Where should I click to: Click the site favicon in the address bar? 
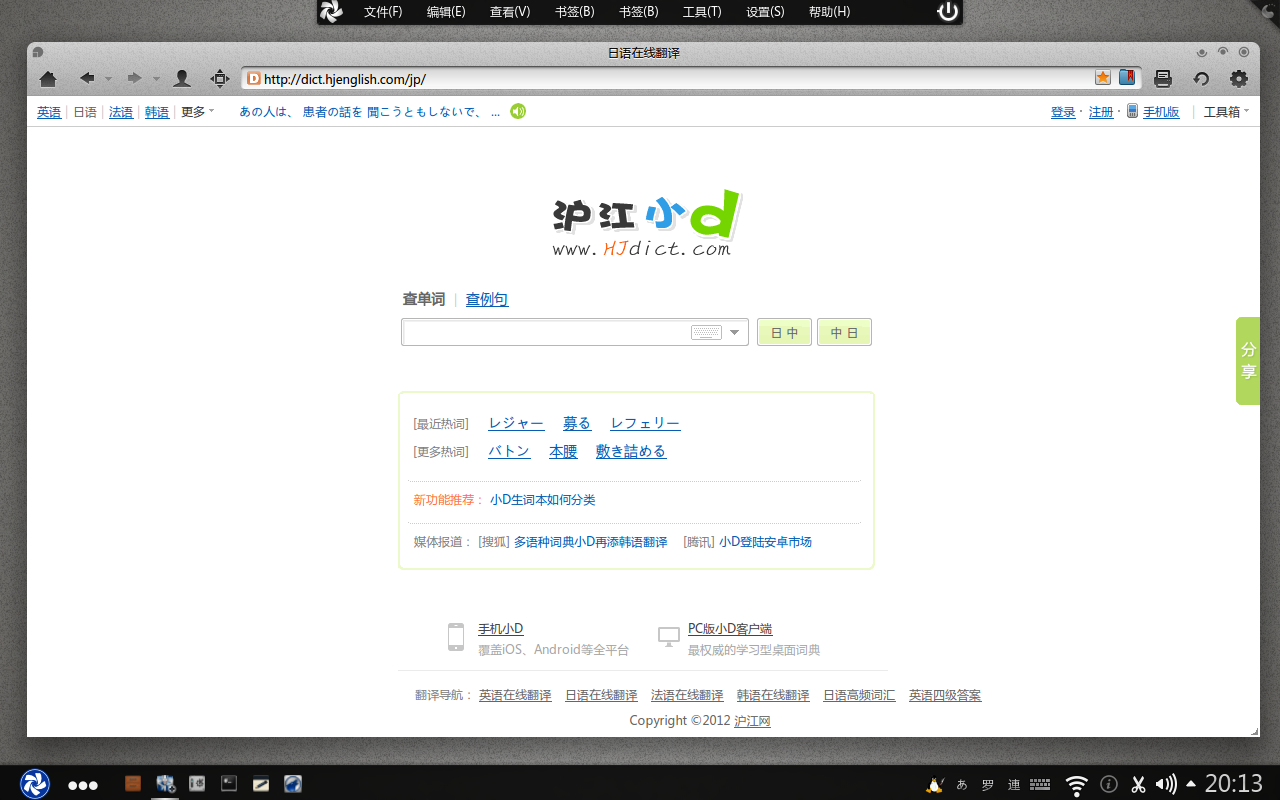coord(254,78)
